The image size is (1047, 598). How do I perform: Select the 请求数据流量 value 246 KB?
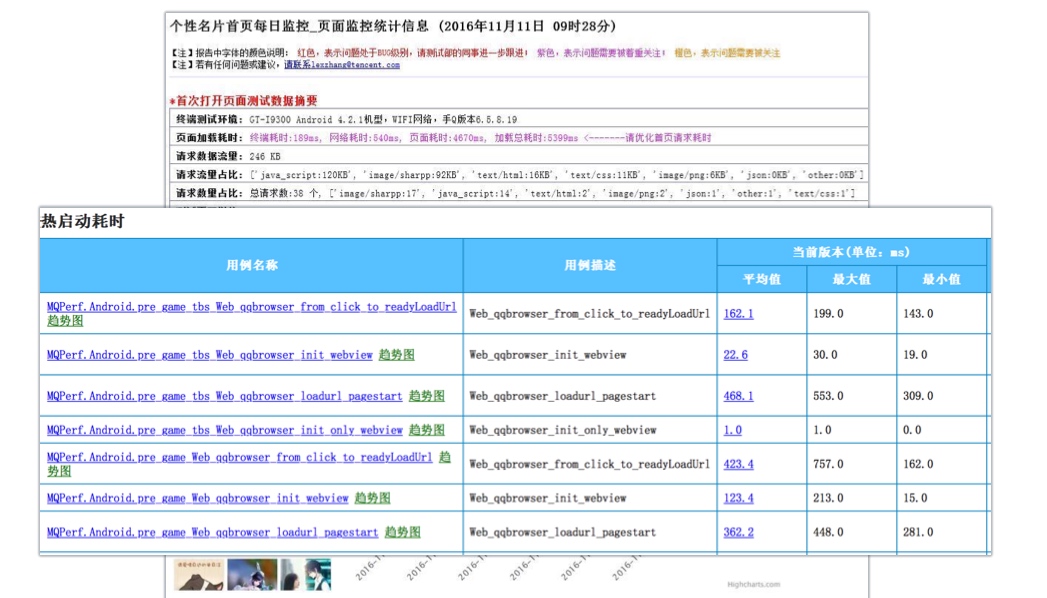tap(265, 156)
